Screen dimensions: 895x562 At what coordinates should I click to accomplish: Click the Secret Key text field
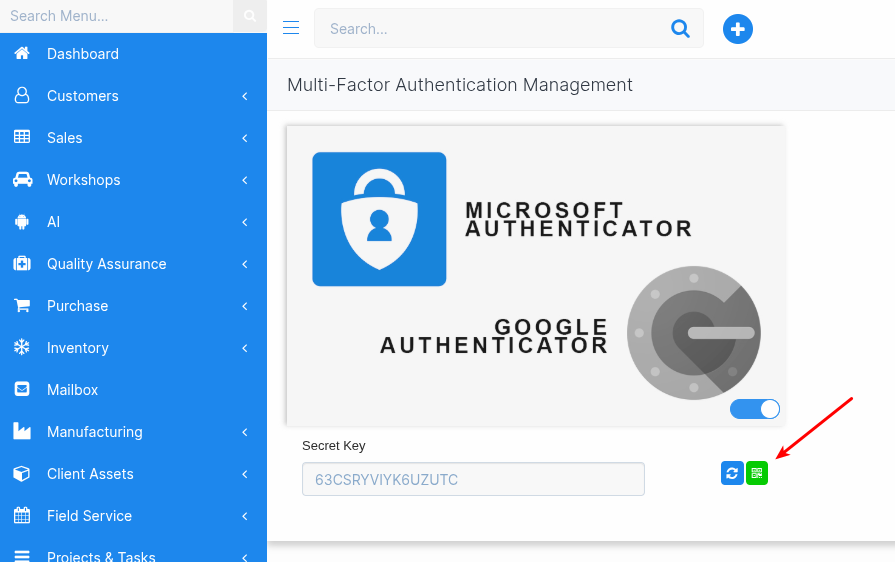tap(473, 479)
